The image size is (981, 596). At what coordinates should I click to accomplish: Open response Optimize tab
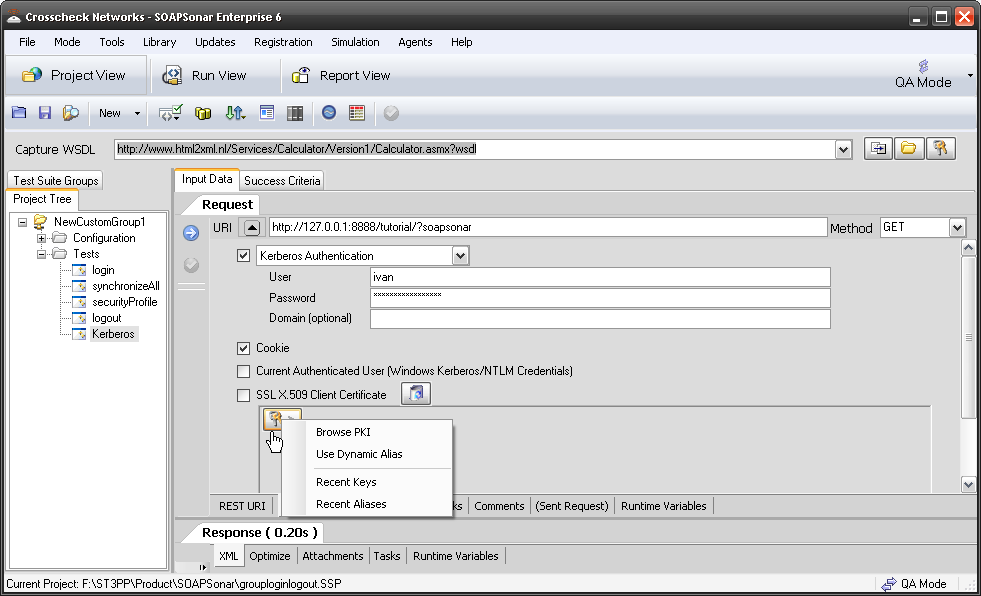point(270,556)
